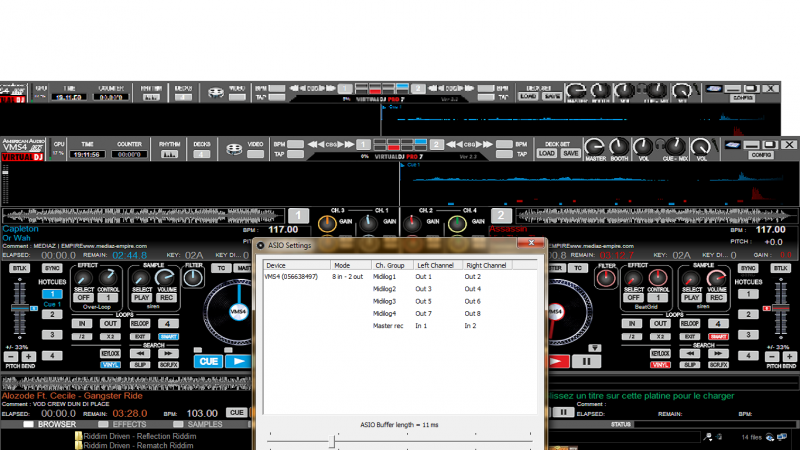Toggle right deck VINYL mode
Viewport: 800px width, 450px height.
[660, 365]
